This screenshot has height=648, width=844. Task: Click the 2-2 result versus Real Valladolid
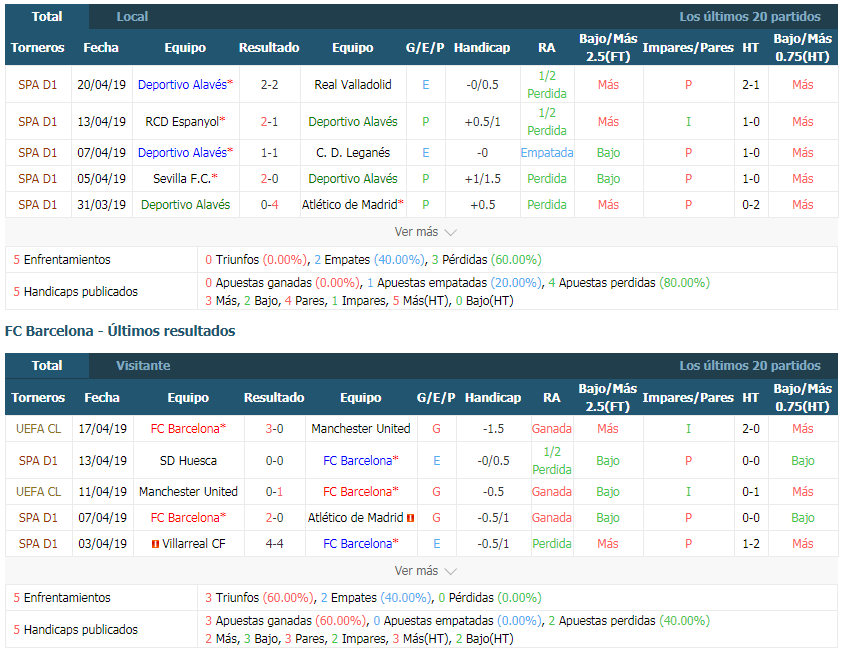[269, 84]
